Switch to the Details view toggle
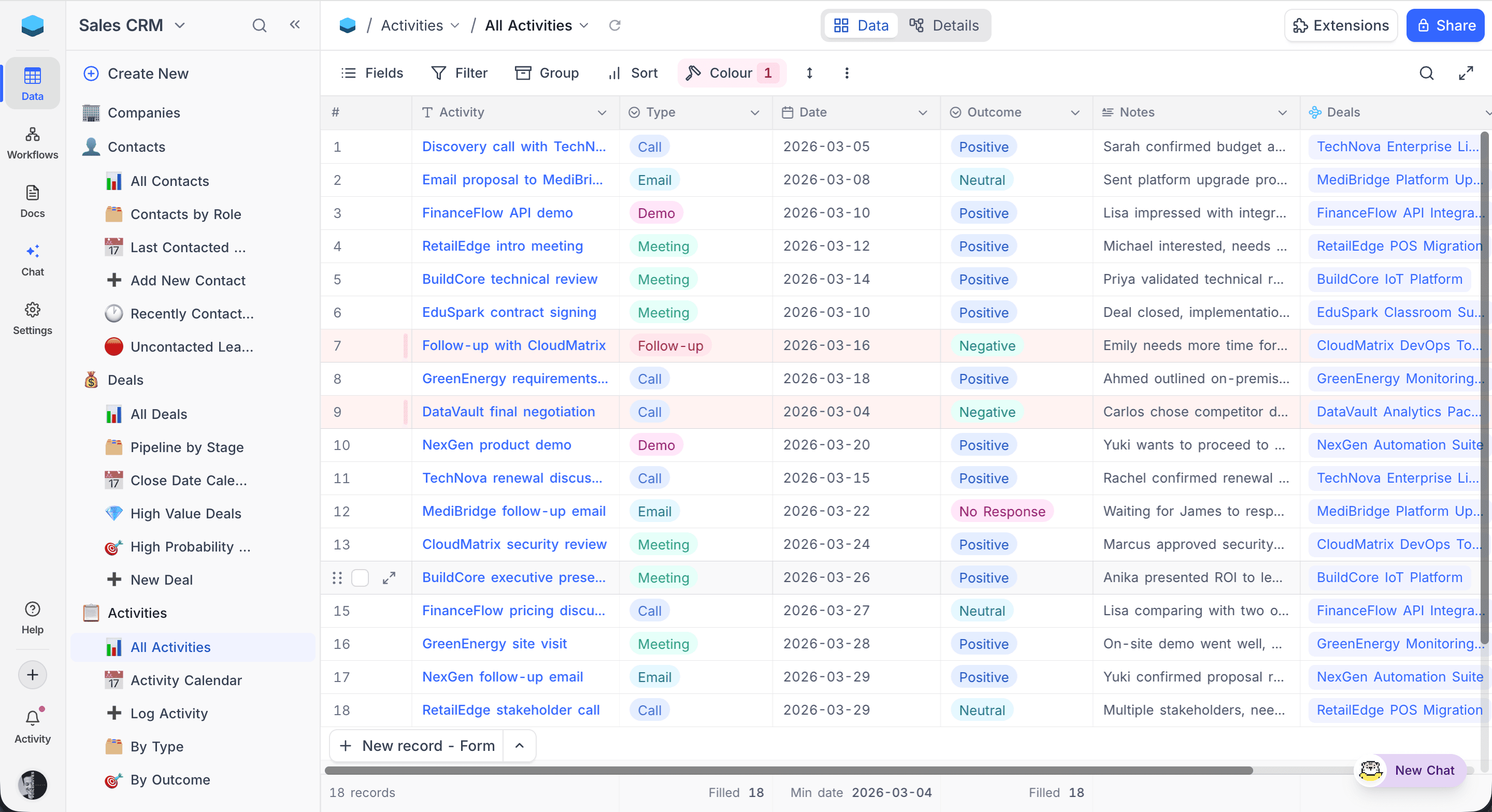1492x812 pixels. click(x=944, y=25)
